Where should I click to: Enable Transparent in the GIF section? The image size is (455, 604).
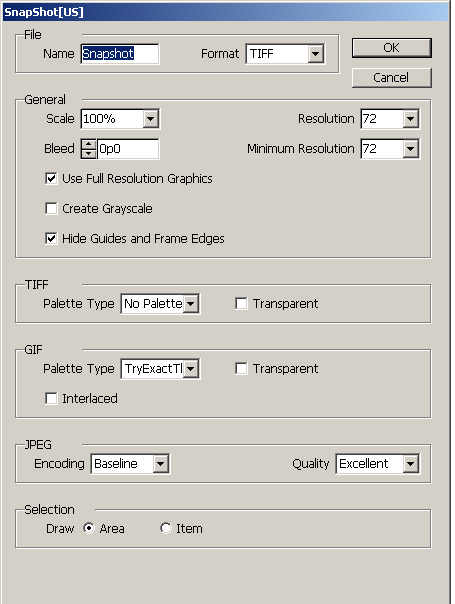241,369
